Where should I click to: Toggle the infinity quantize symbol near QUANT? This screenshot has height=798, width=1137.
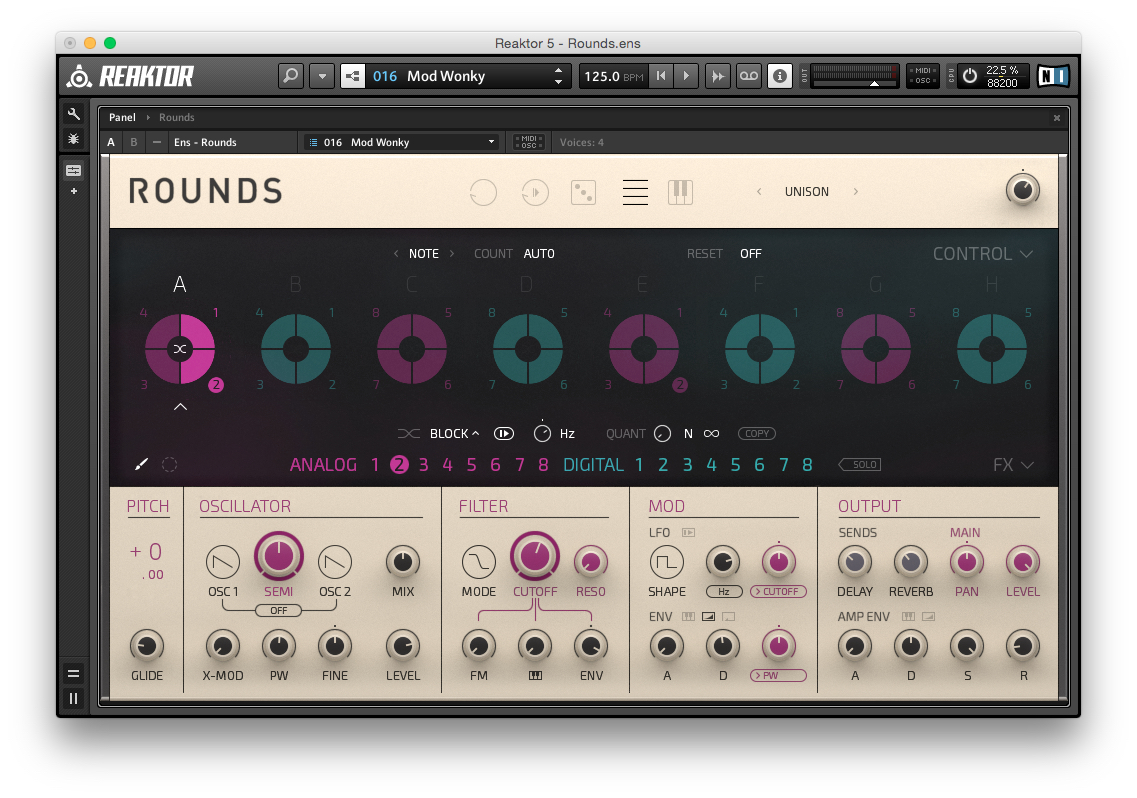(x=711, y=433)
